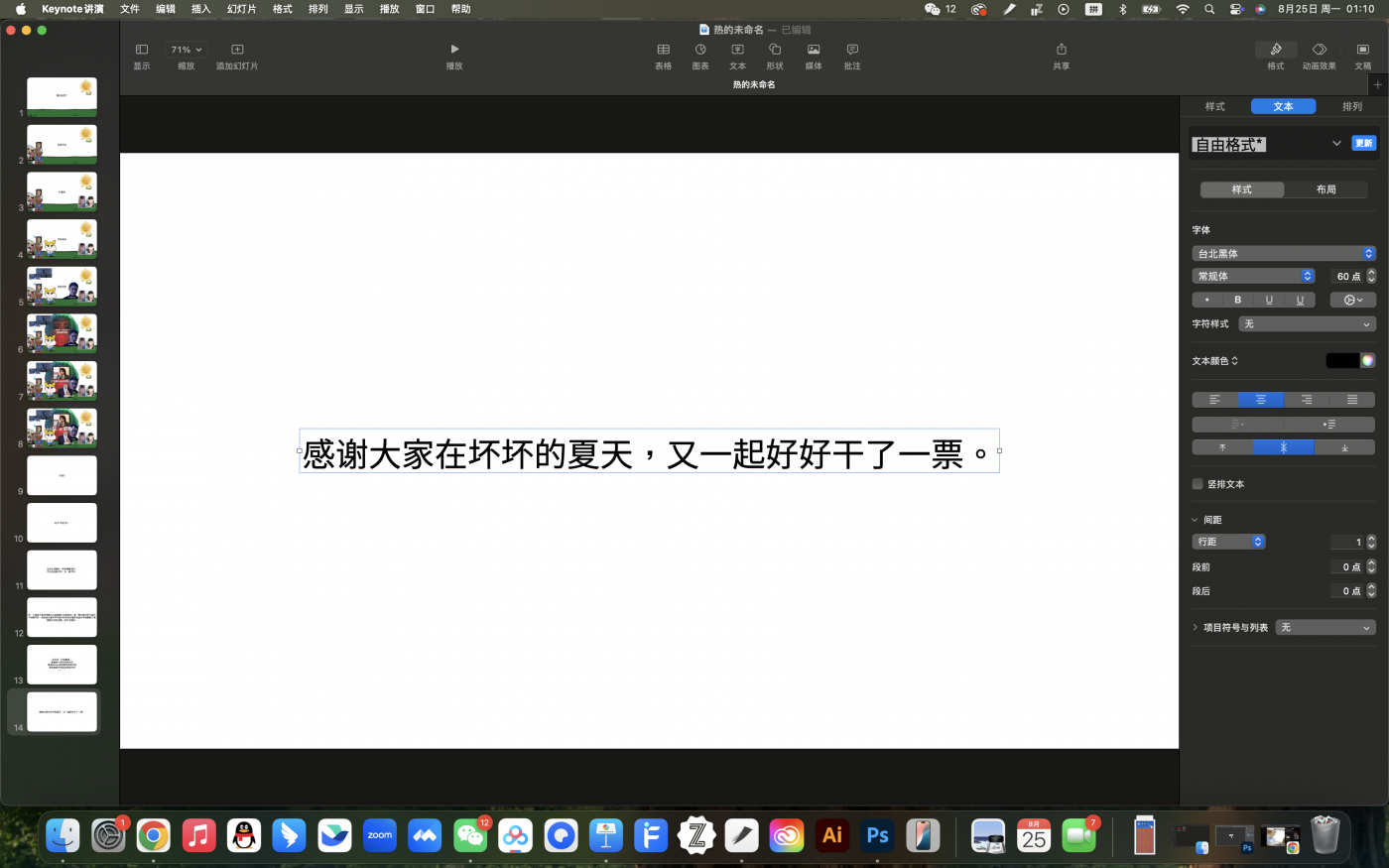1389x868 pixels.
Task: Open the chart (图表) insert icon
Action: click(700, 50)
